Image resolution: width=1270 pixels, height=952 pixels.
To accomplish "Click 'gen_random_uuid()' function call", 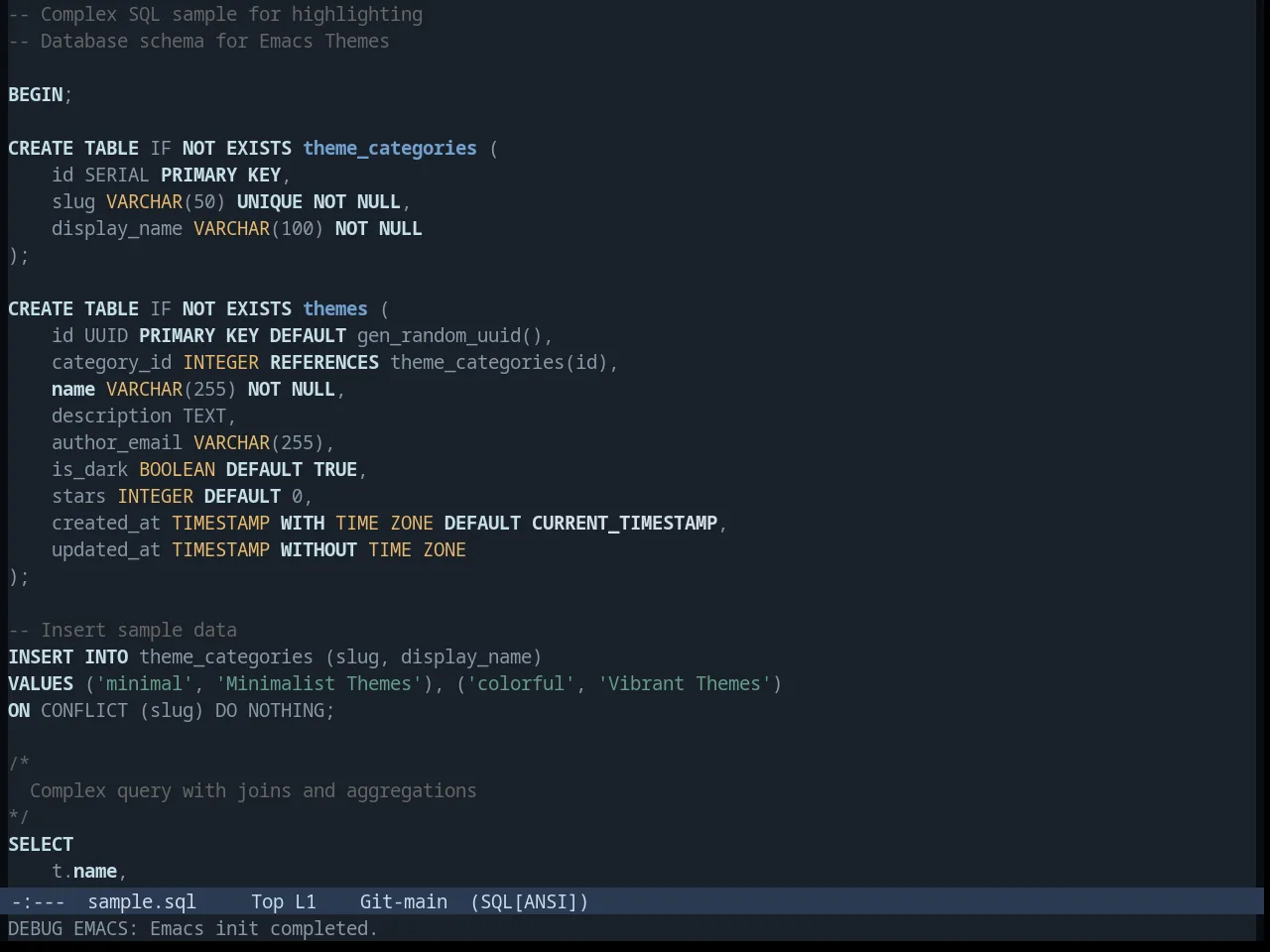I will coord(450,335).
